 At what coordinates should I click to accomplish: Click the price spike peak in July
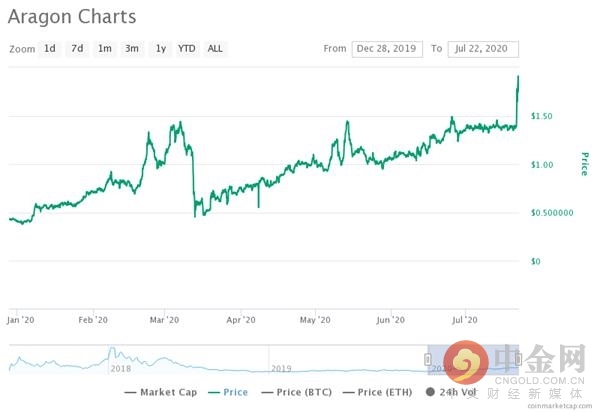coord(518,77)
